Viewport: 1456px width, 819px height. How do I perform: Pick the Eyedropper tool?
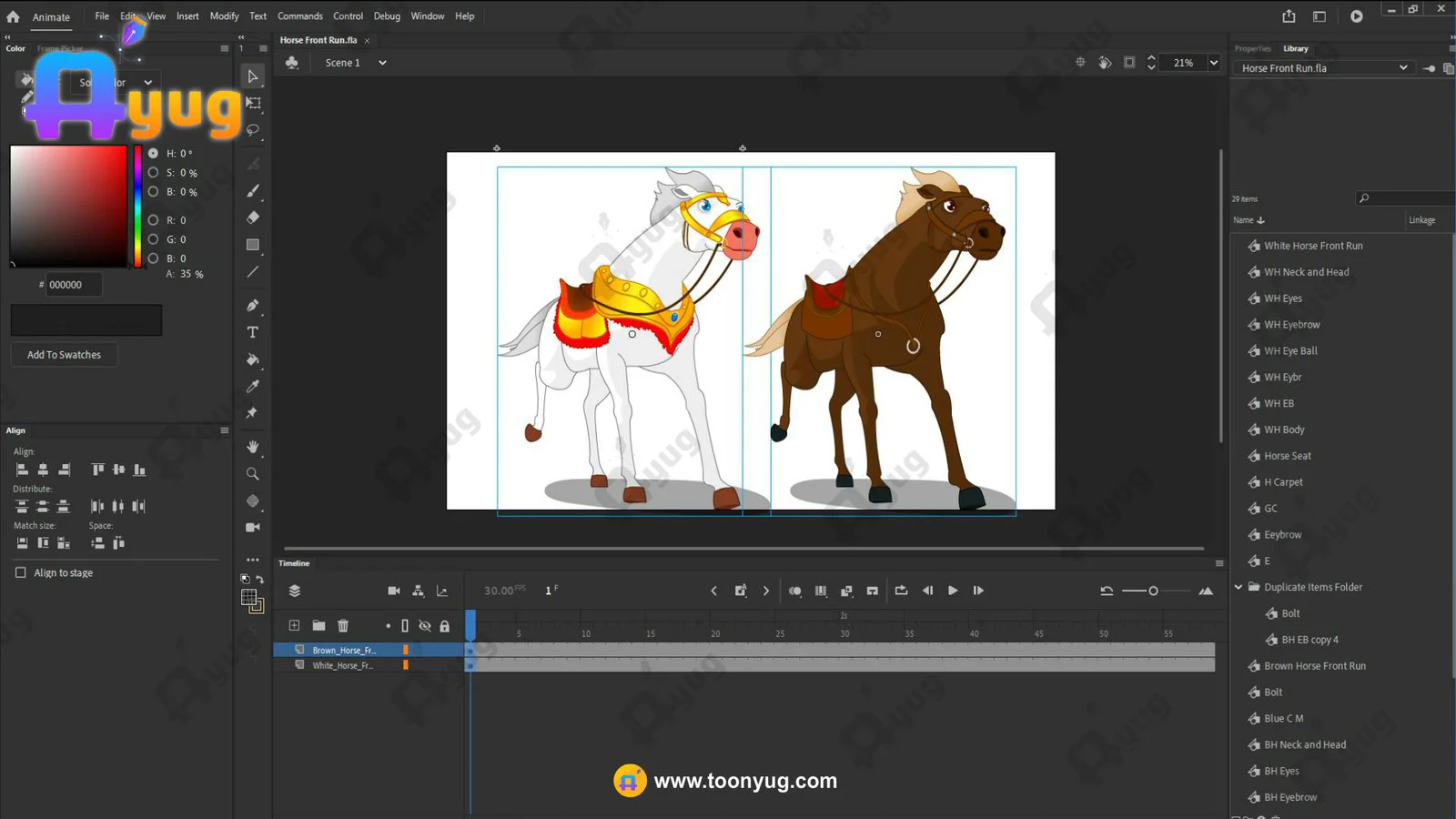pos(253,386)
